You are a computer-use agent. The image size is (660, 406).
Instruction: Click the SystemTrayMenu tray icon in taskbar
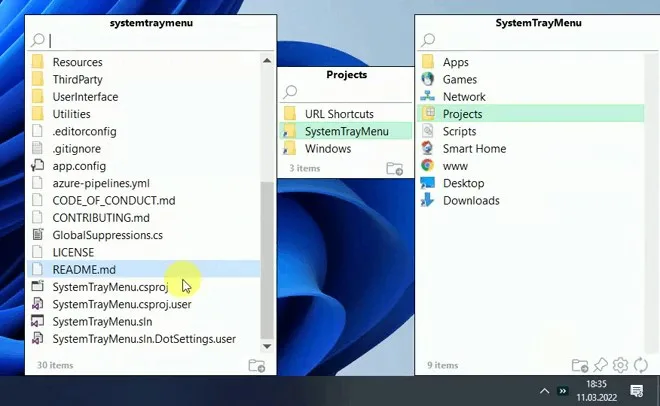tap(562, 391)
